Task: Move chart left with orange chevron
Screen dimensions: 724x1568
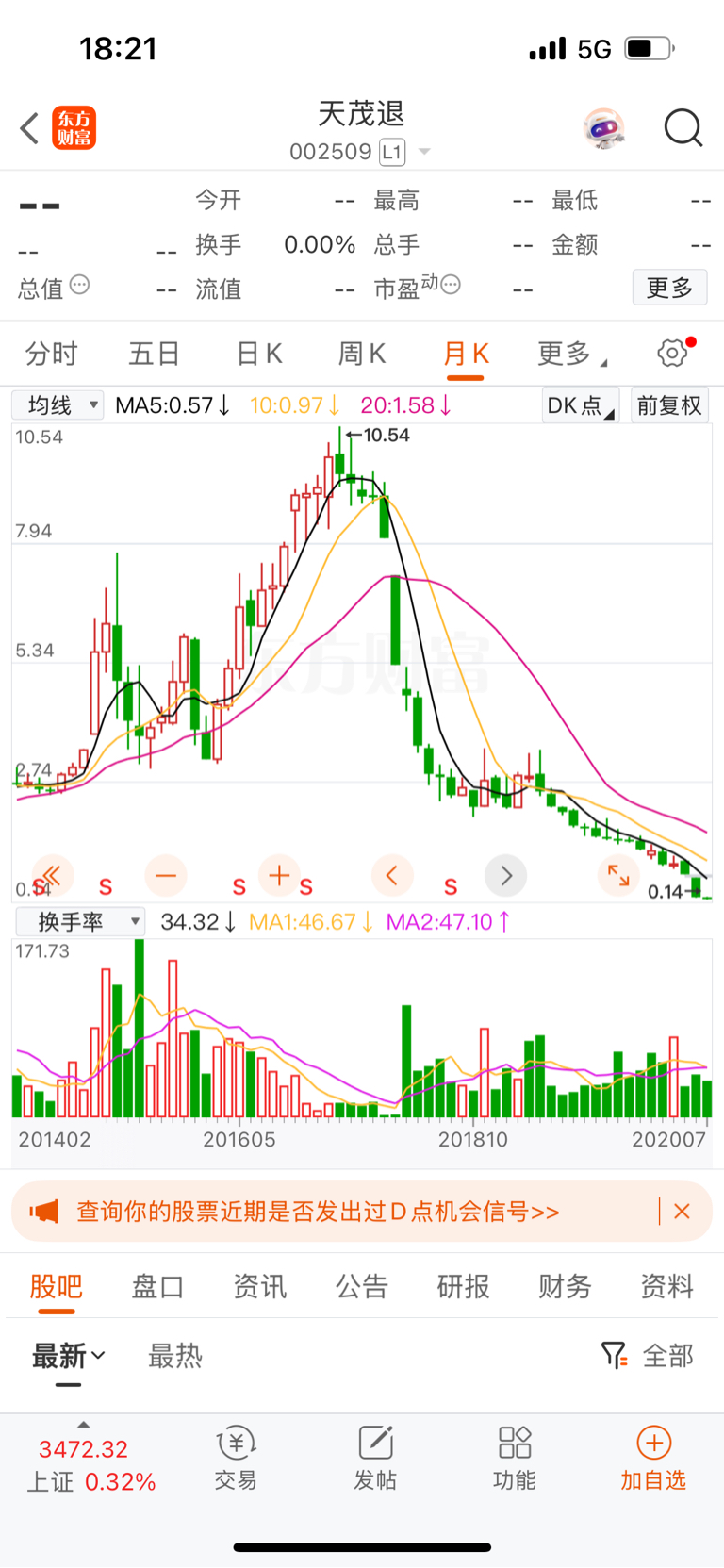Action: [392, 876]
